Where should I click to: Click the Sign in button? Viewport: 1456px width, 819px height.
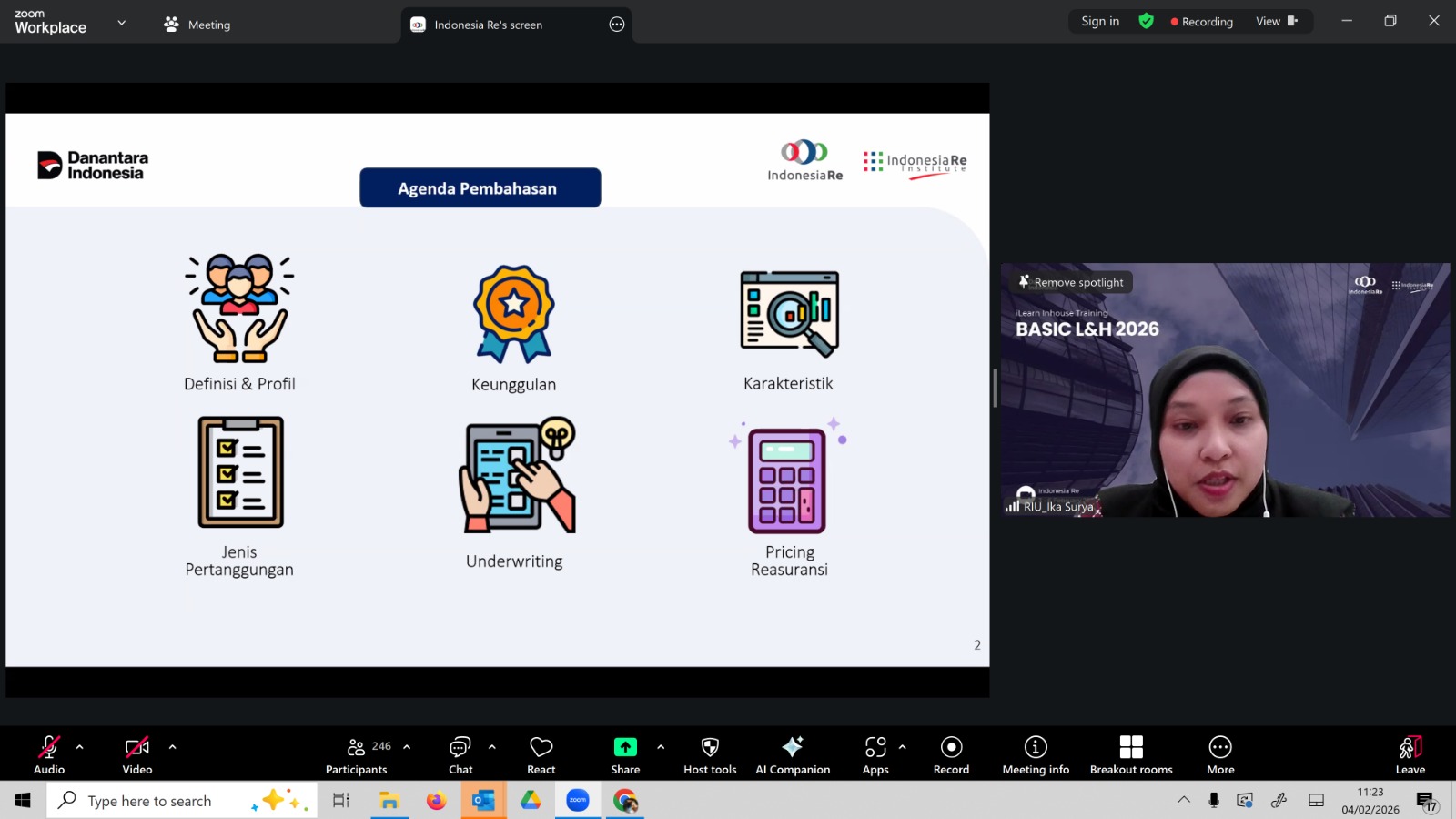1100,21
